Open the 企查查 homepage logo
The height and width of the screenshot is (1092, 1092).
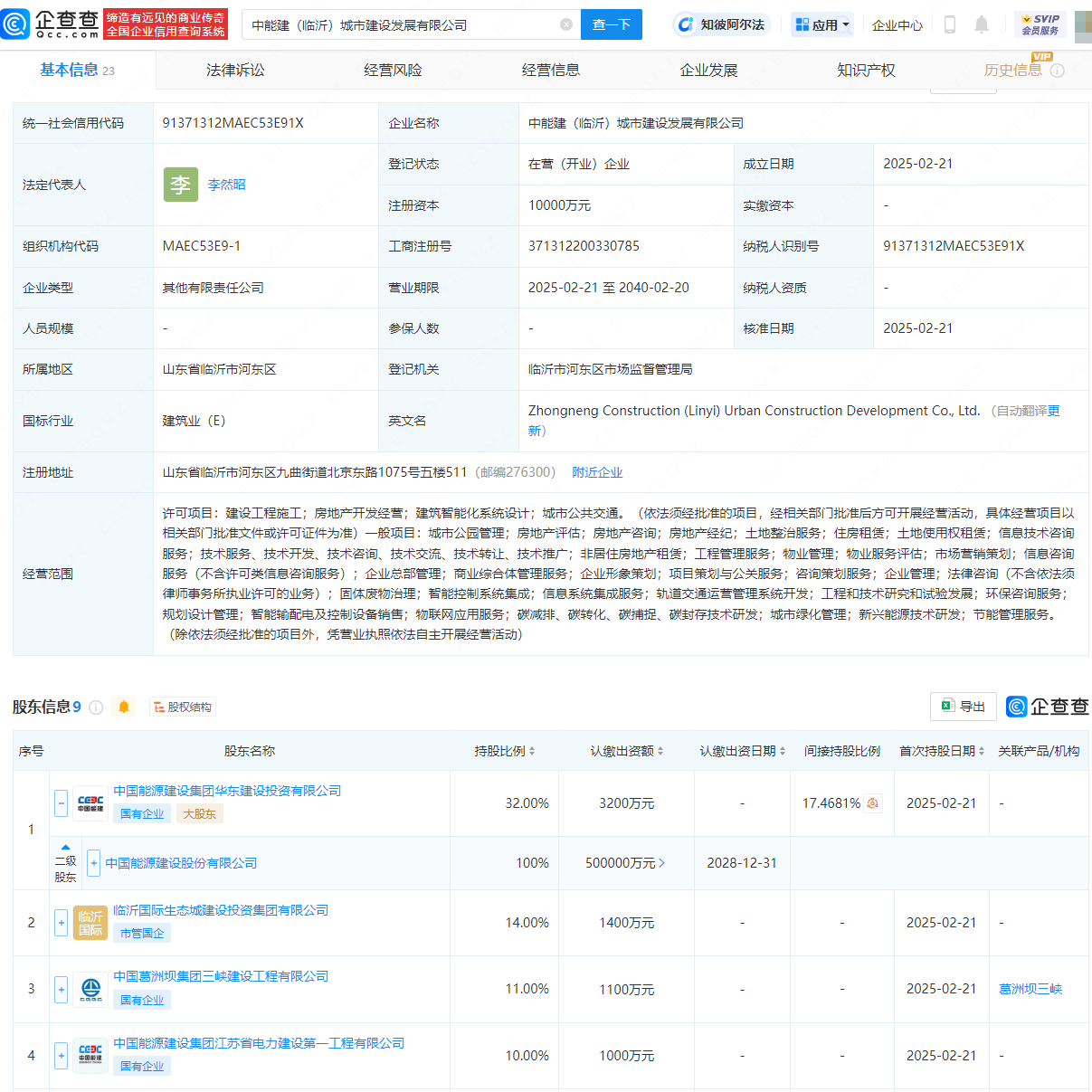point(51,24)
